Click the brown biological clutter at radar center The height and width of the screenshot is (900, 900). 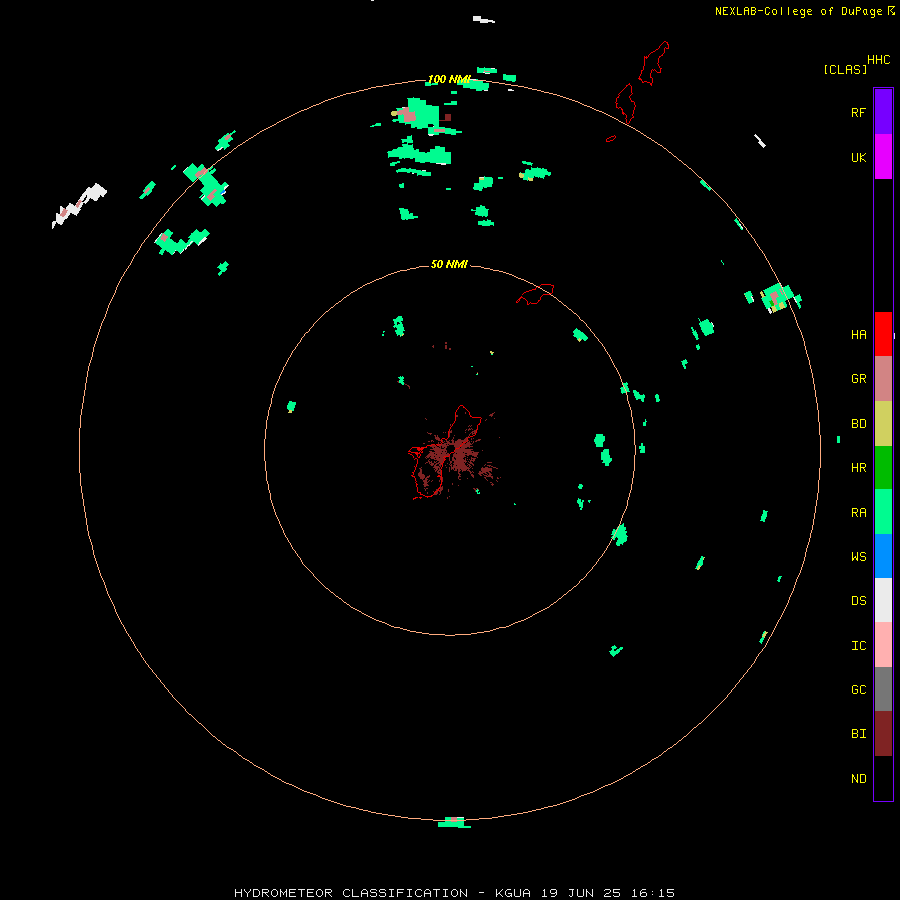tap(456, 456)
